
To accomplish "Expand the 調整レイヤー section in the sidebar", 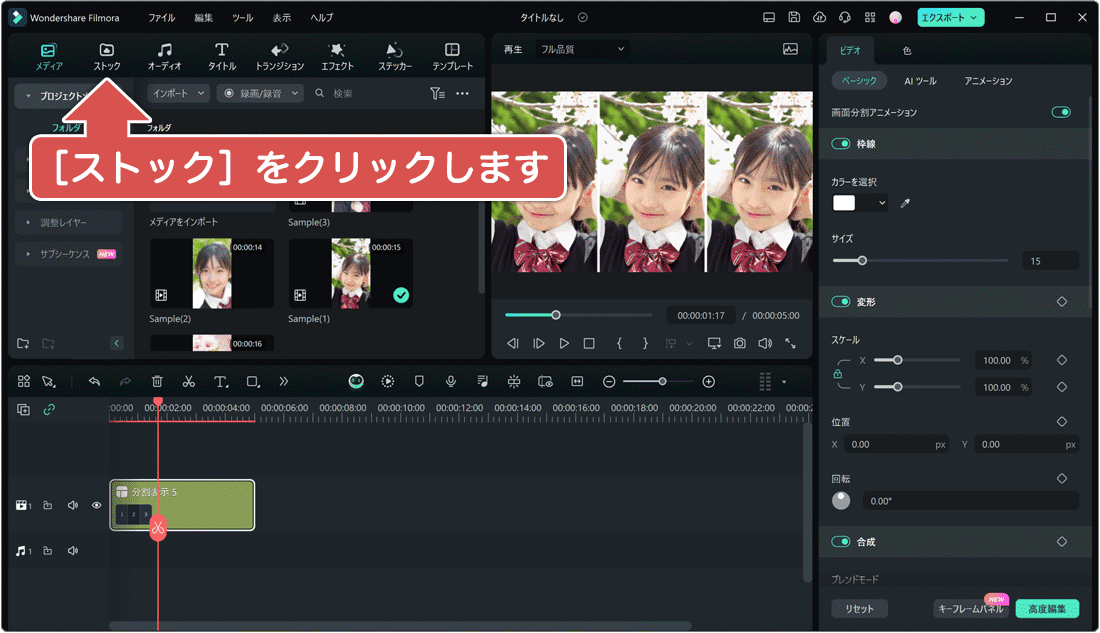I will [x=62, y=222].
